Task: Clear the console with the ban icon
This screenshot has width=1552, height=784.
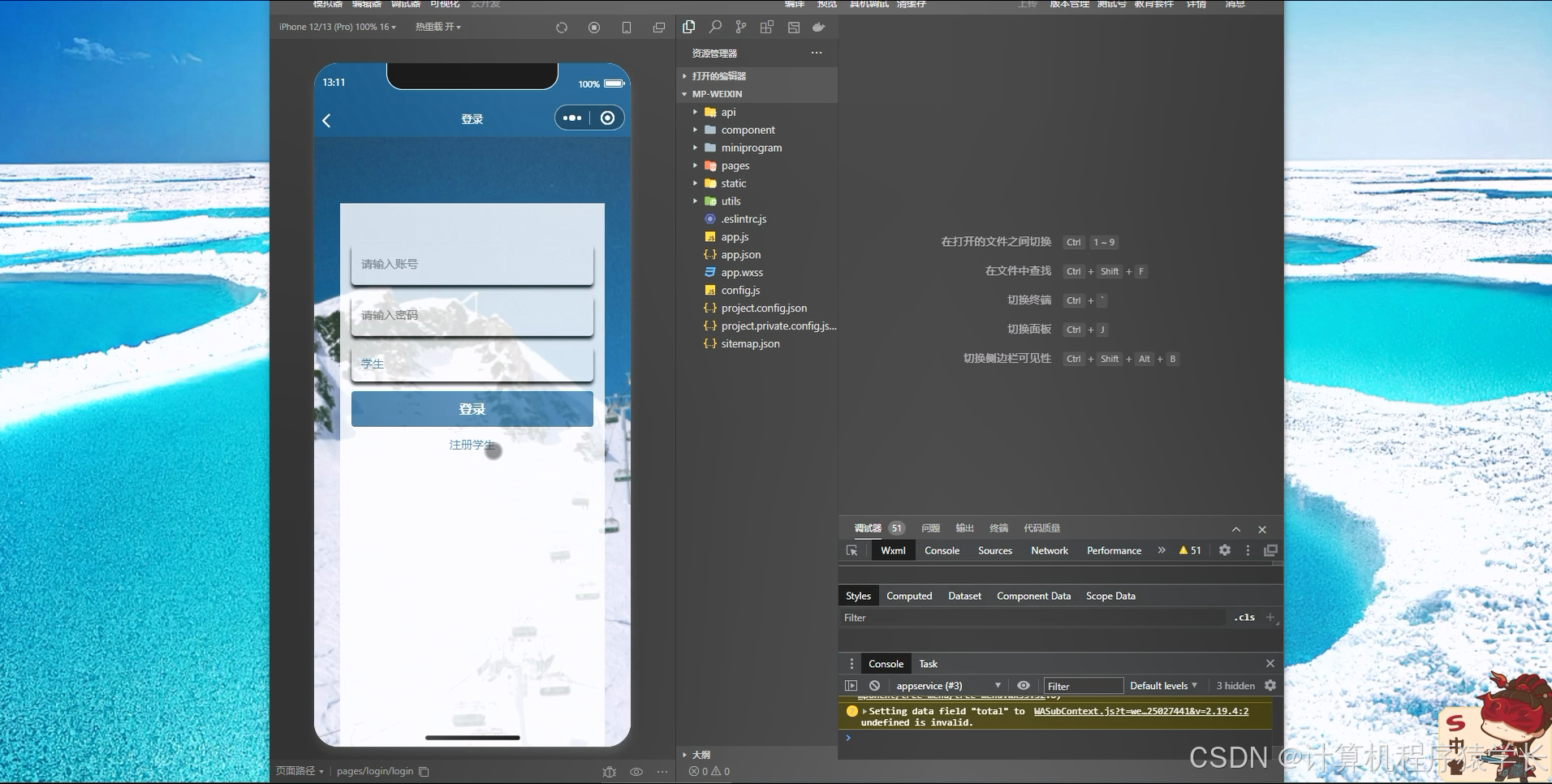Action: [874, 686]
